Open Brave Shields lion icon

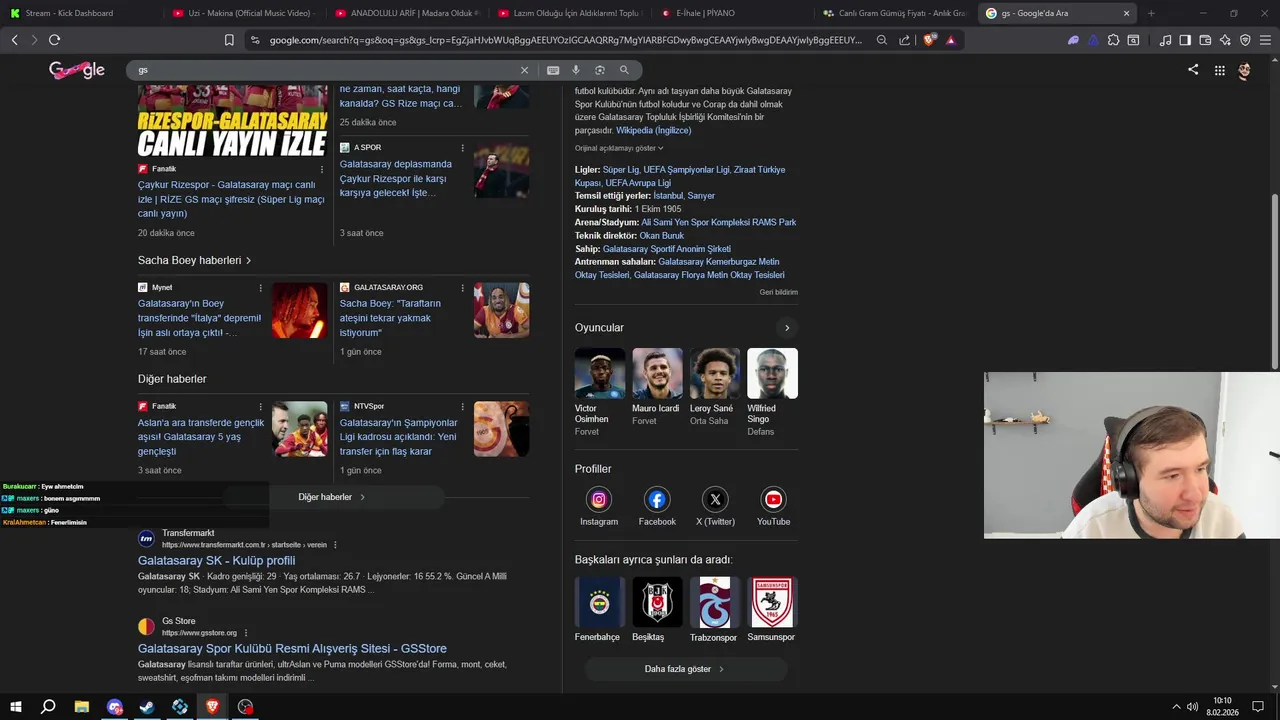[x=929, y=40]
